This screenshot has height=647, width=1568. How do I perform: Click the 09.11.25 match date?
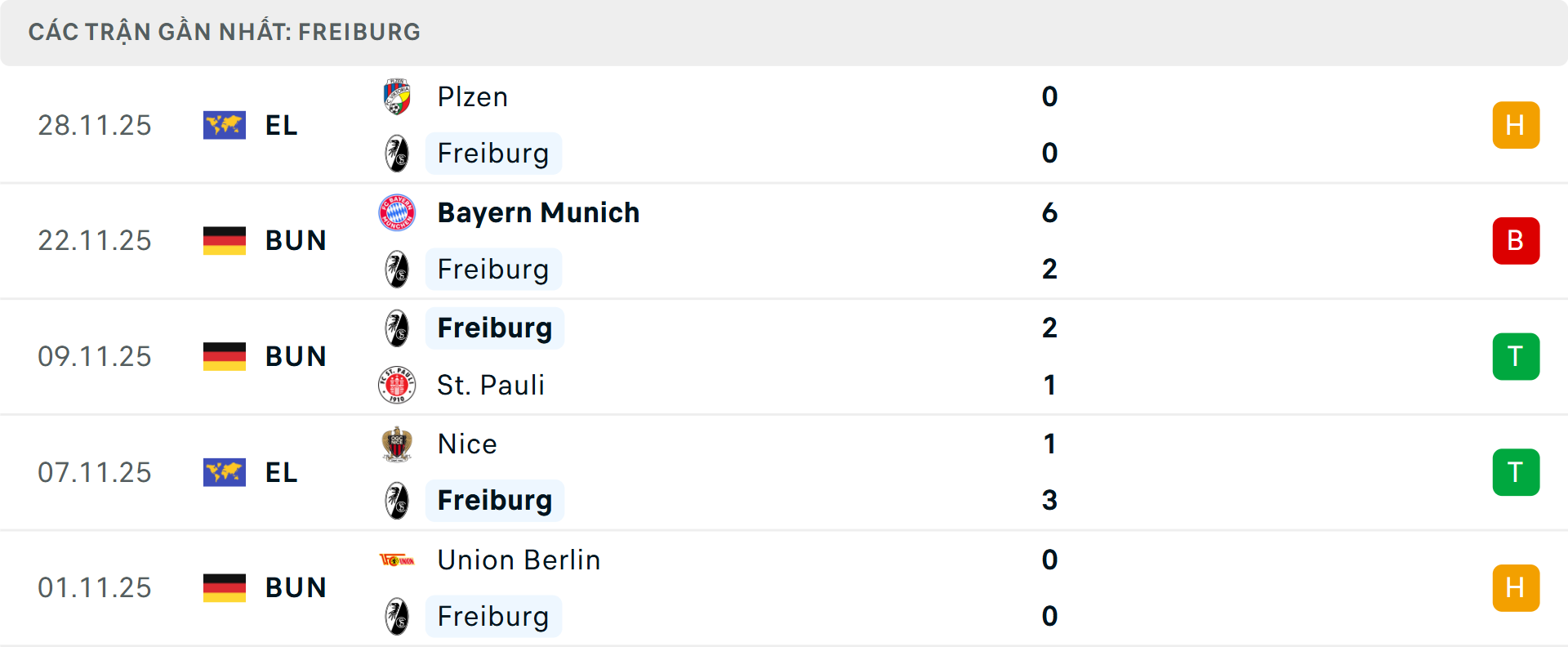click(x=95, y=357)
